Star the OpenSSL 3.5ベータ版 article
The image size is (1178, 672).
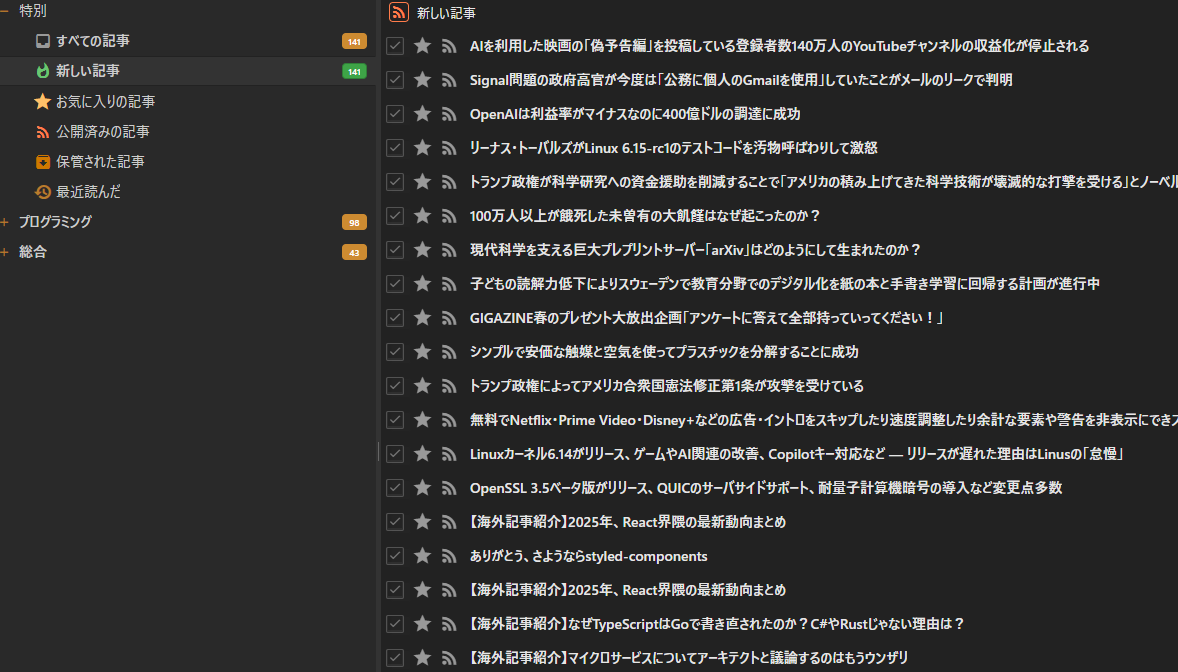(422, 488)
